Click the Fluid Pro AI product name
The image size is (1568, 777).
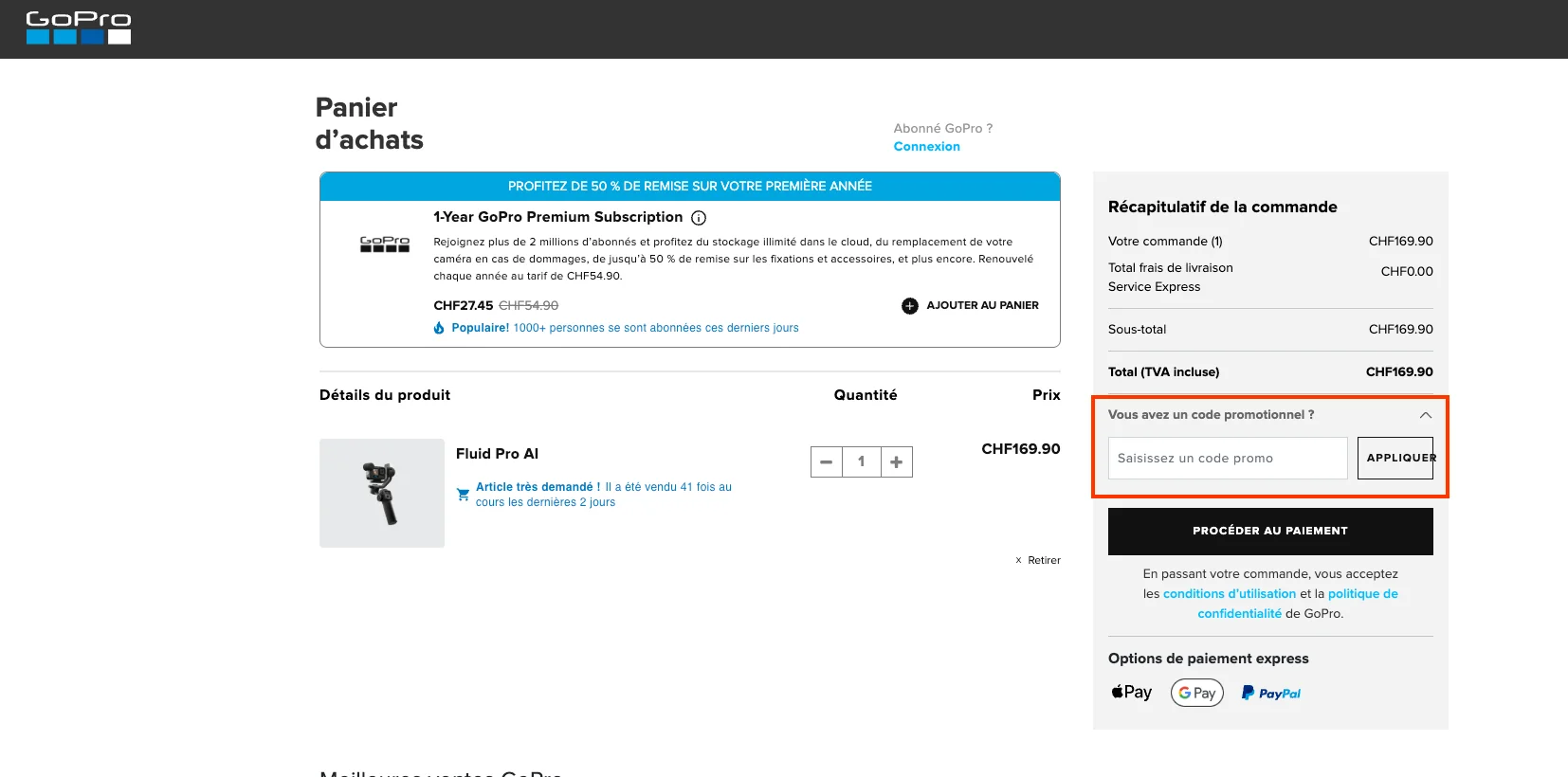pos(497,454)
